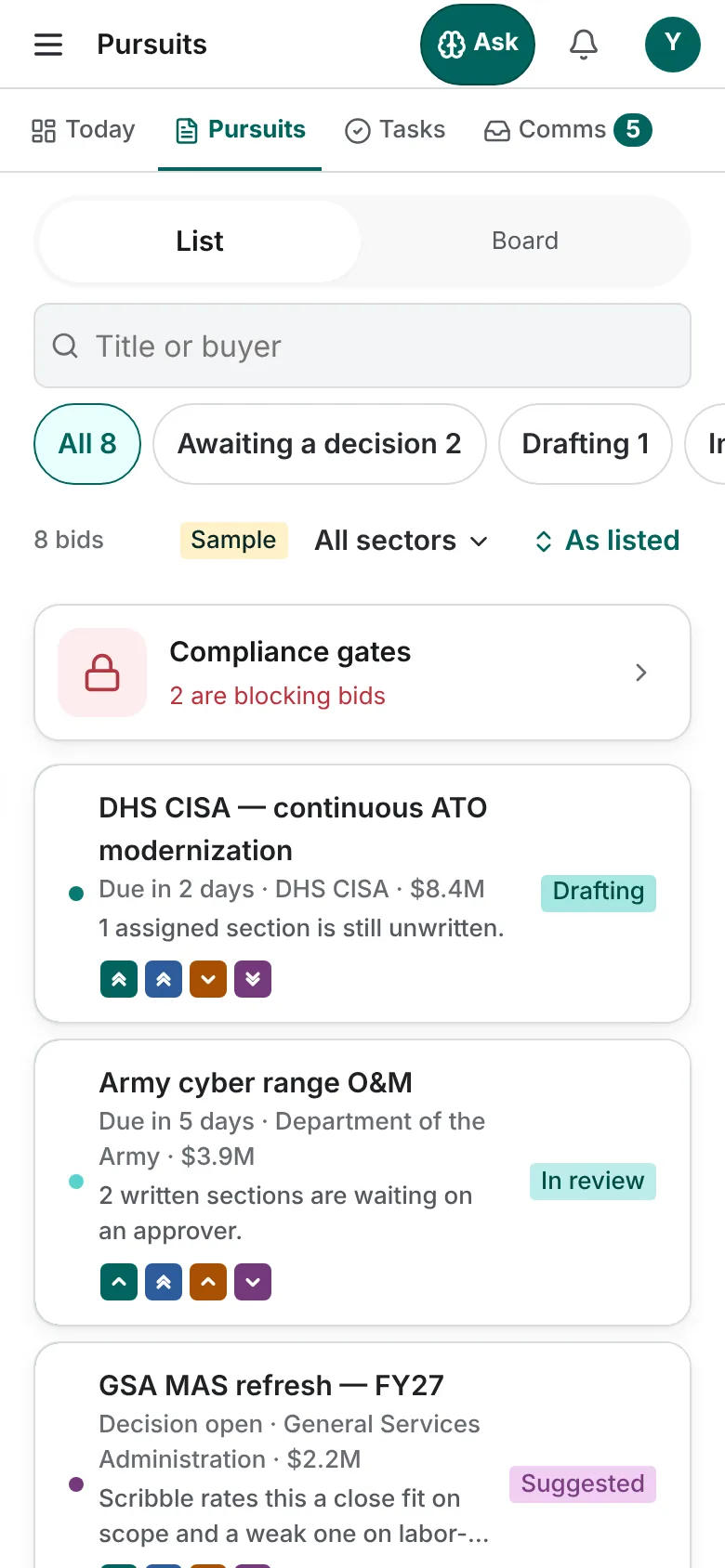The height and width of the screenshot is (1568, 725).
Task: Click purple double-down icon on DHS CISA card
Action: [253, 979]
